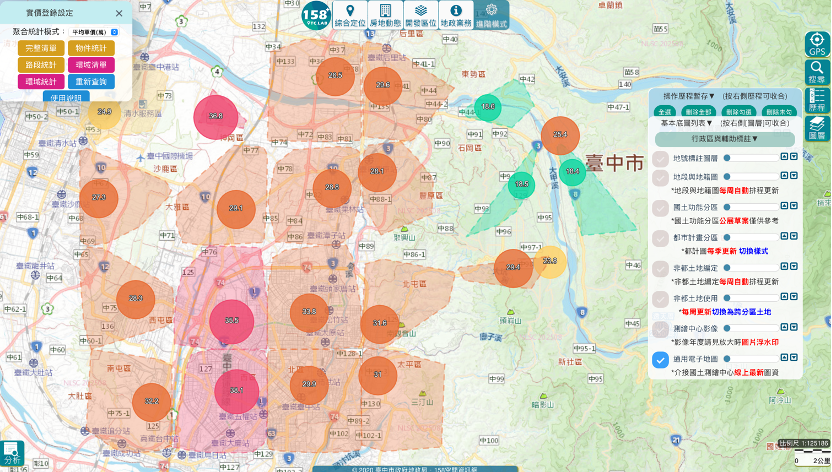Screen dimensions: 832x472
Task: Click the 綜合定位 location pin icon
Action: pyautogui.click(x=349, y=14)
